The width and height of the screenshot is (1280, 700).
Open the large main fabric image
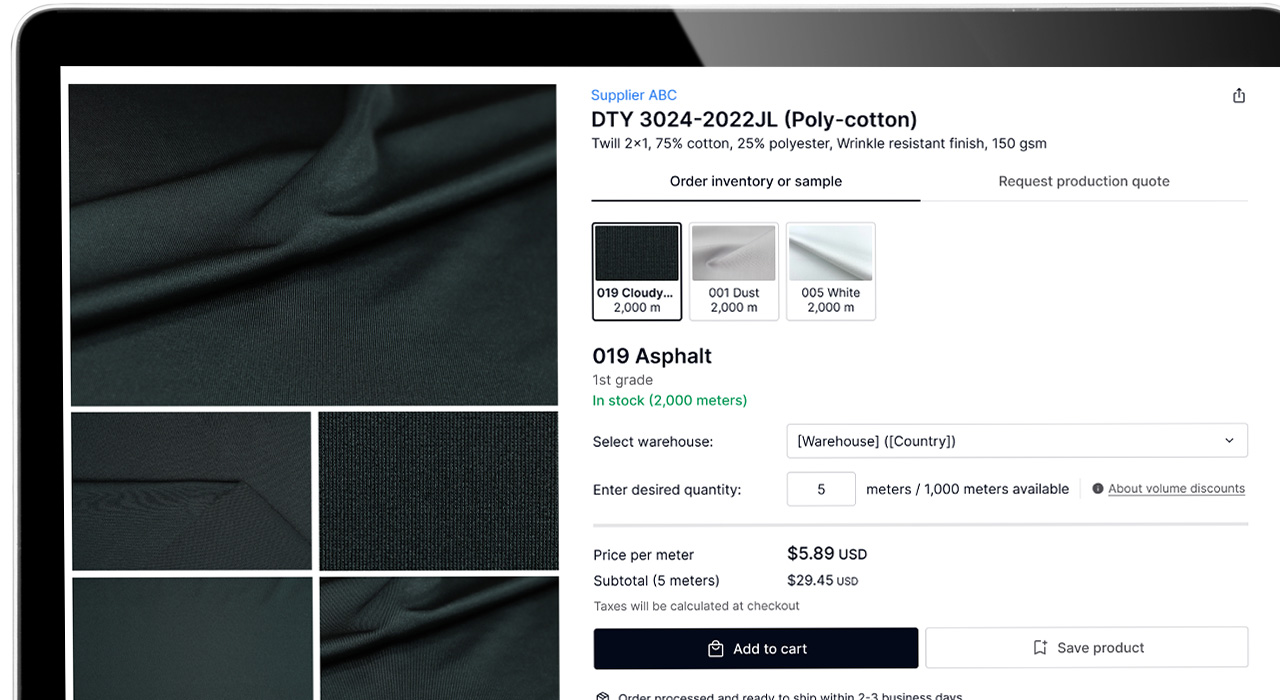(x=313, y=244)
